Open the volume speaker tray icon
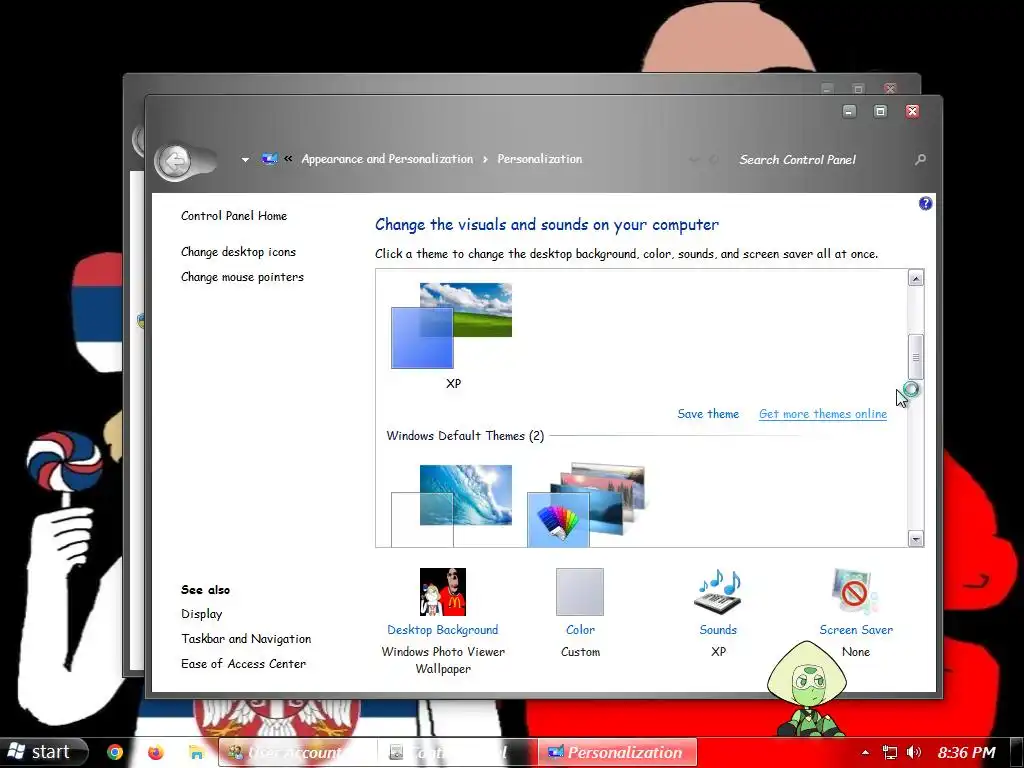Viewport: 1024px width, 768px height. [914, 752]
